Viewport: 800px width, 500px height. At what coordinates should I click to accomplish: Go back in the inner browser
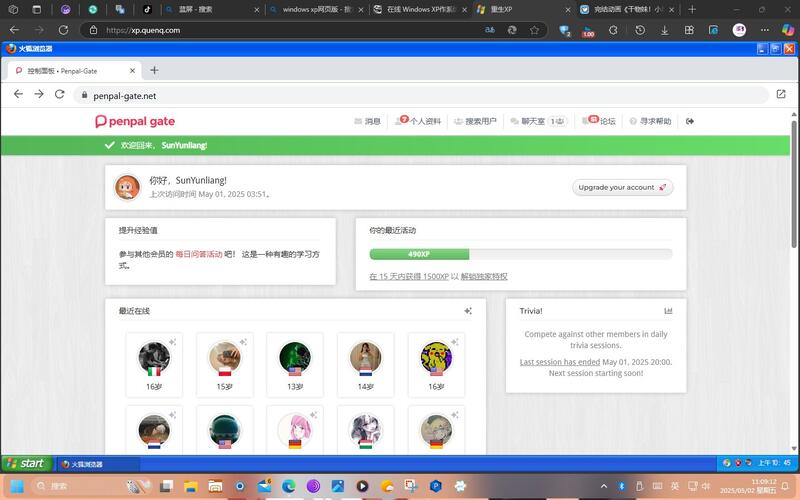(x=18, y=95)
